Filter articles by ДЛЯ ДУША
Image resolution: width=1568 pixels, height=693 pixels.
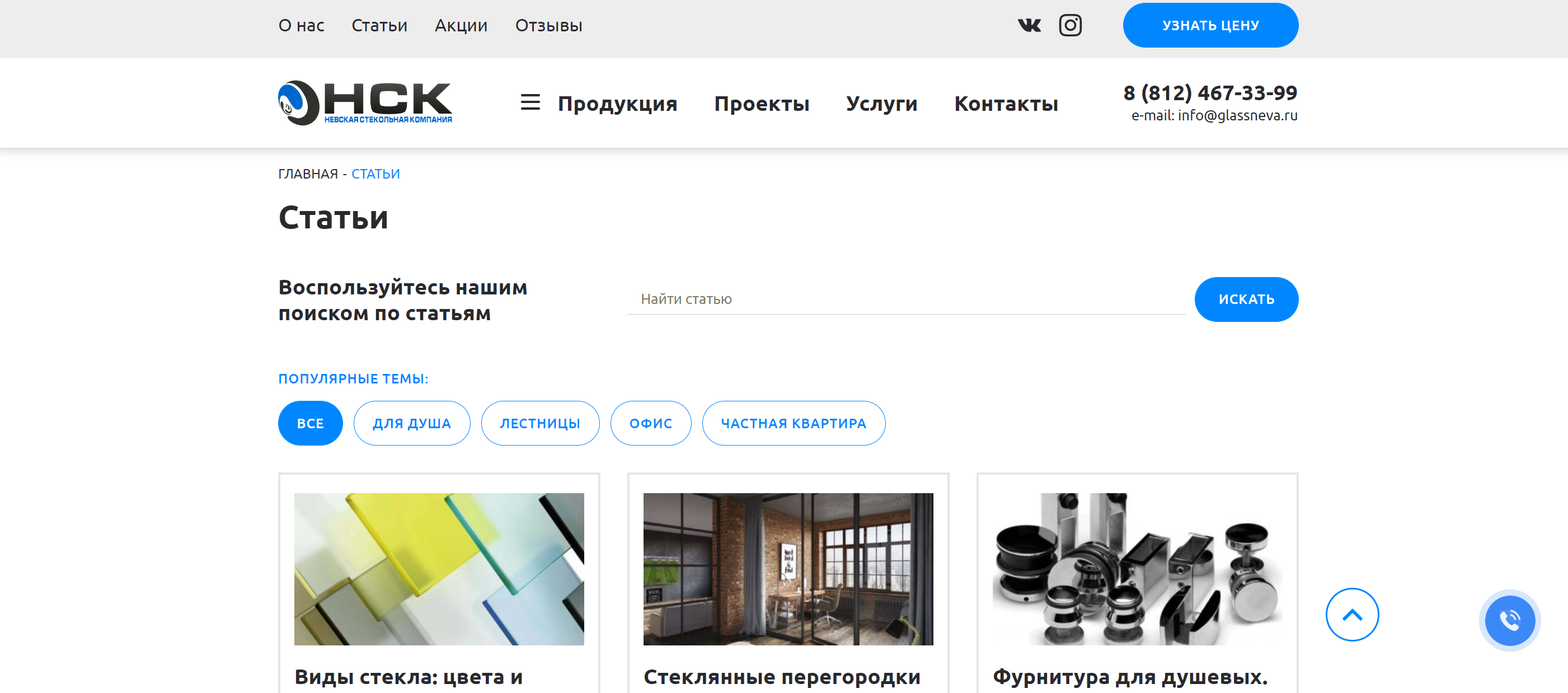click(x=412, y=423)
